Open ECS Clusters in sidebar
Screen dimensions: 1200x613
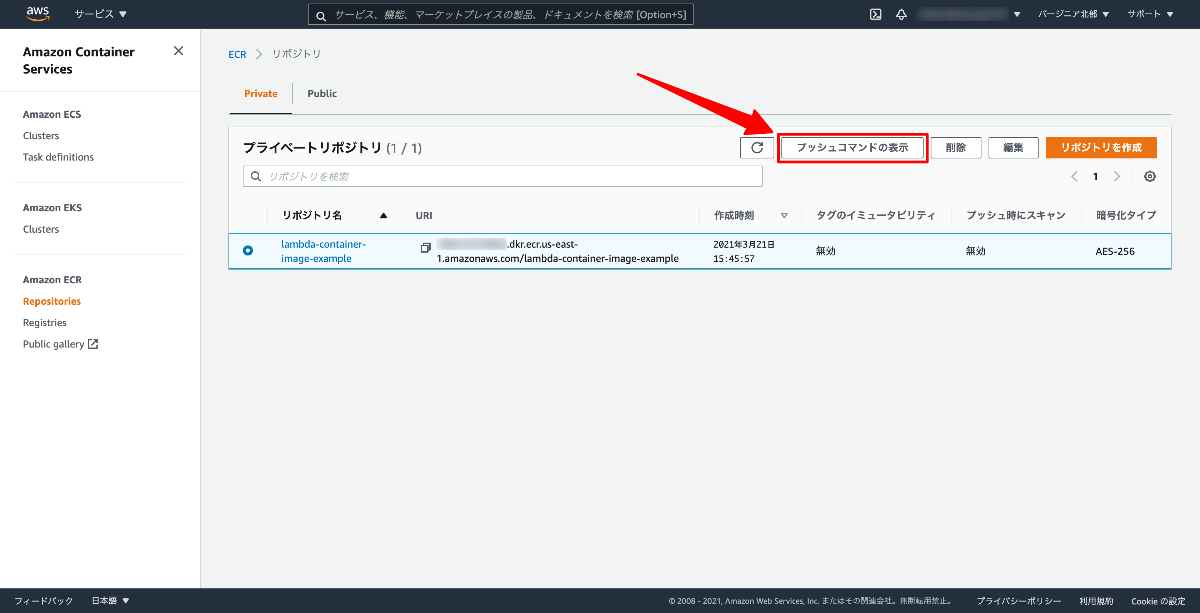[41, 136]
